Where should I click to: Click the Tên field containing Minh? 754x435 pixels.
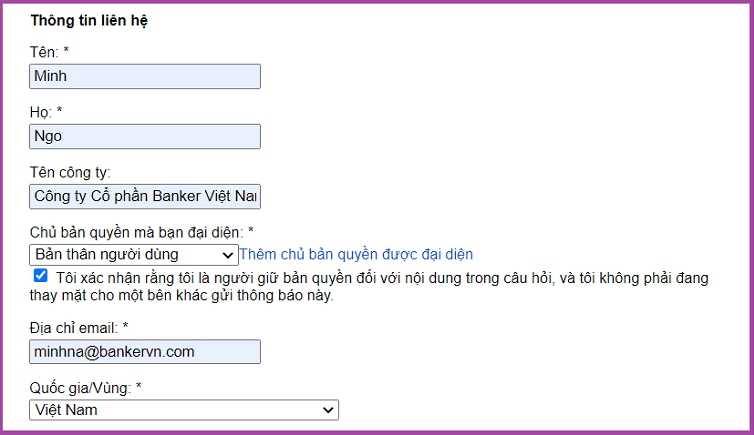145,77
